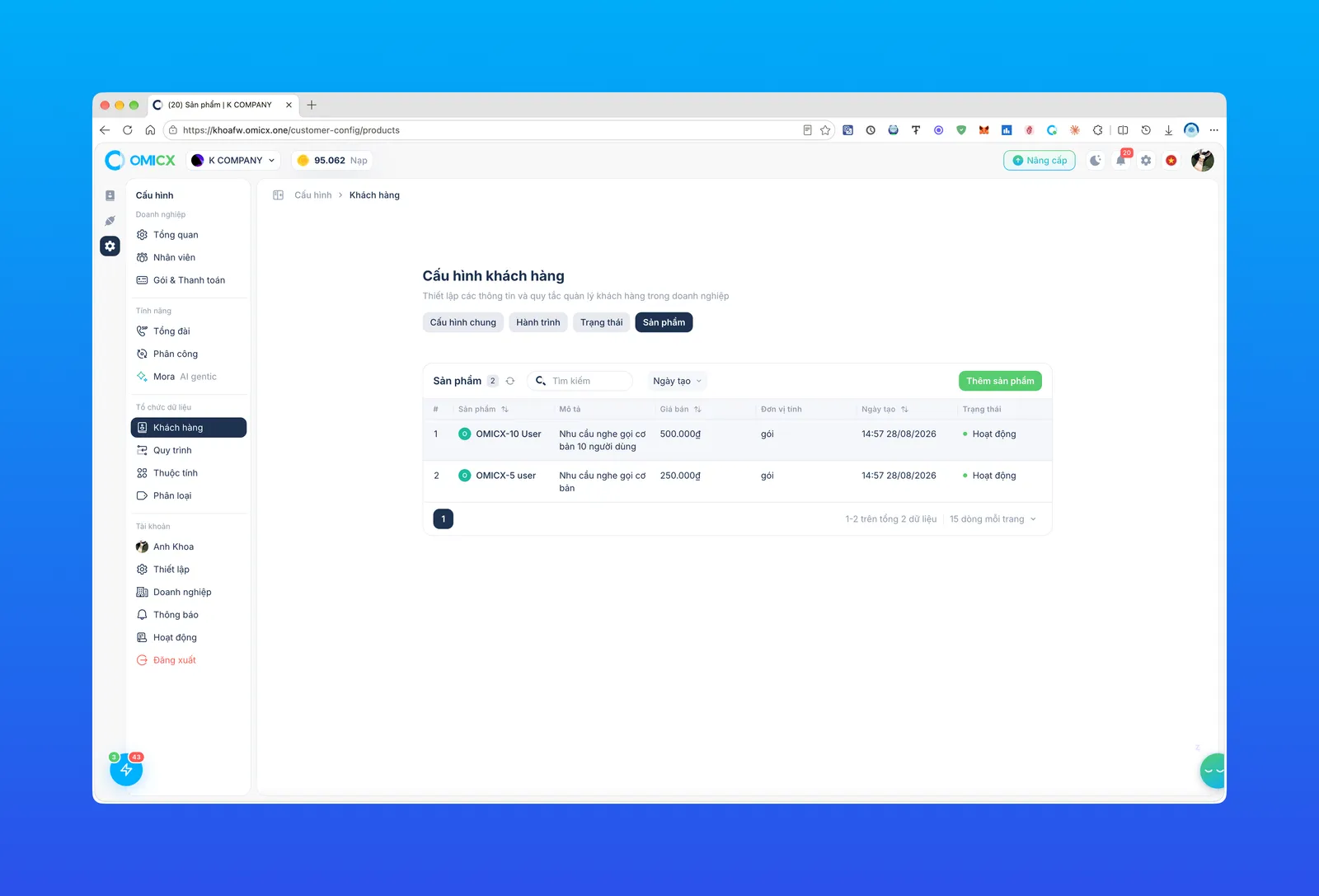Expand K COMPANY workspace selector
Image resolution: width=1319 pixels, height=896 pixels.
click(x=233, y=161)
